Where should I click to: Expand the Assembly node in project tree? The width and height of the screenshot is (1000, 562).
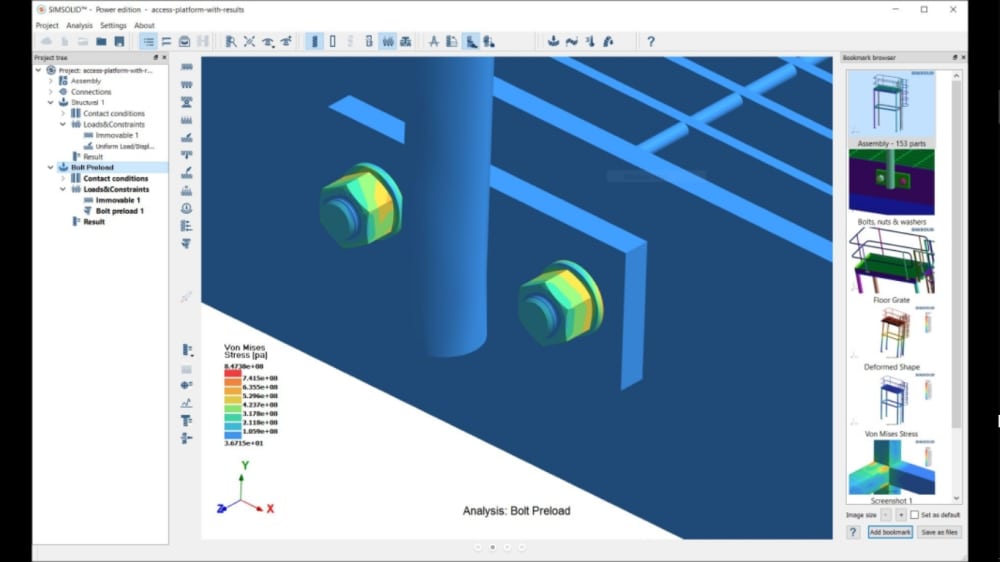51,81
